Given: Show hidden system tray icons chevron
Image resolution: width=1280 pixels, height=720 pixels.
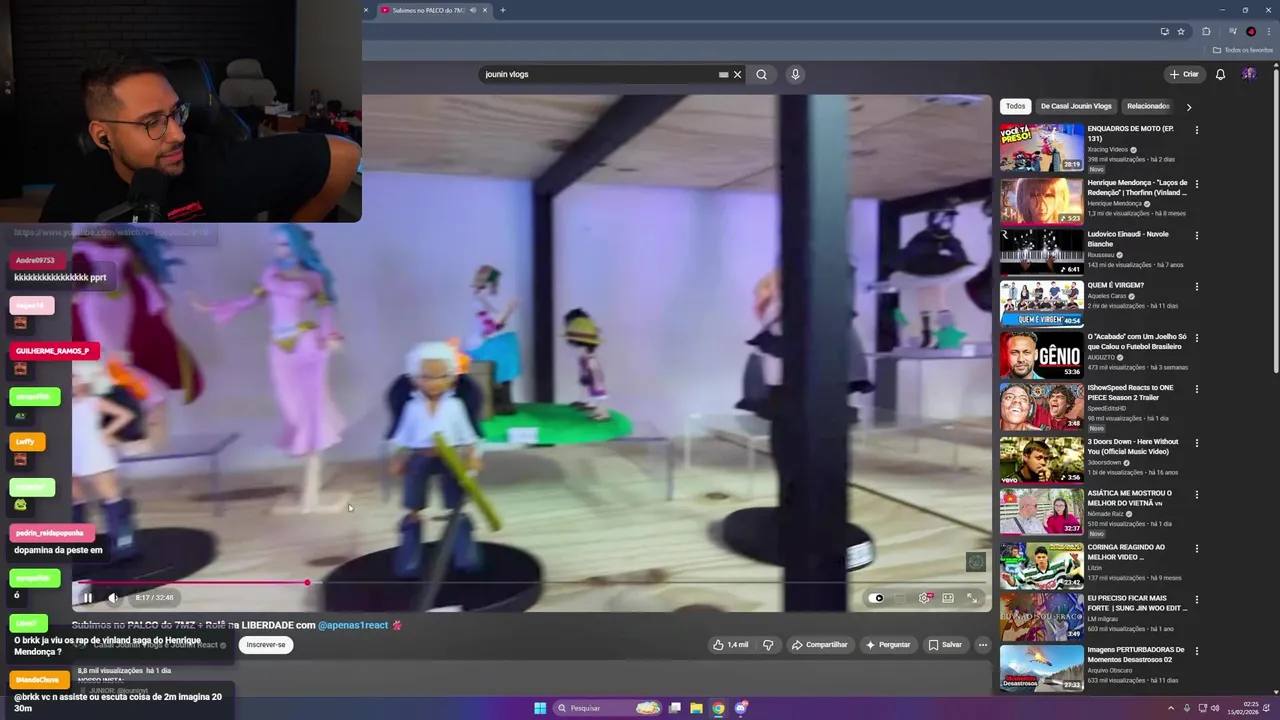Looking at the screenshot, I should click(x=1173, y=708).
